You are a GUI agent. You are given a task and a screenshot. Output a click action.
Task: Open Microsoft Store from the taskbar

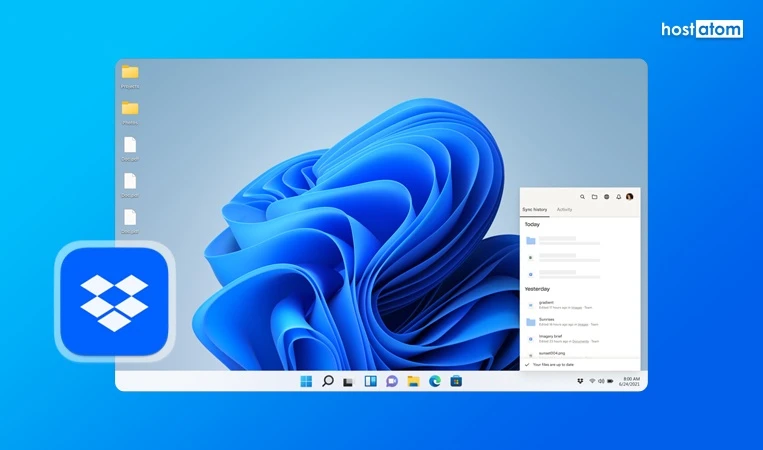(456, 381)
